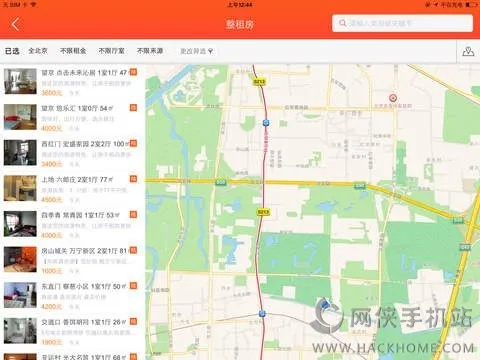Click orange badge on the 望京 47㎡ row
The width and height of the screenshot is (480, 360).
133,72
